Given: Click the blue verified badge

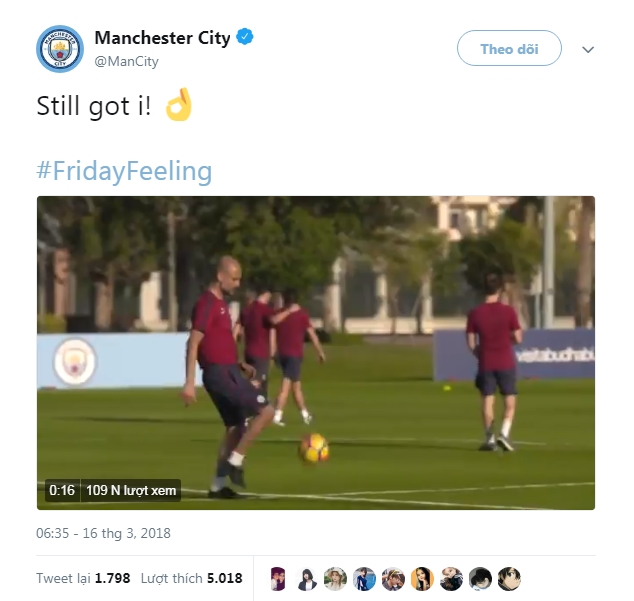Looking at the screenshot, I should (245, 37).
